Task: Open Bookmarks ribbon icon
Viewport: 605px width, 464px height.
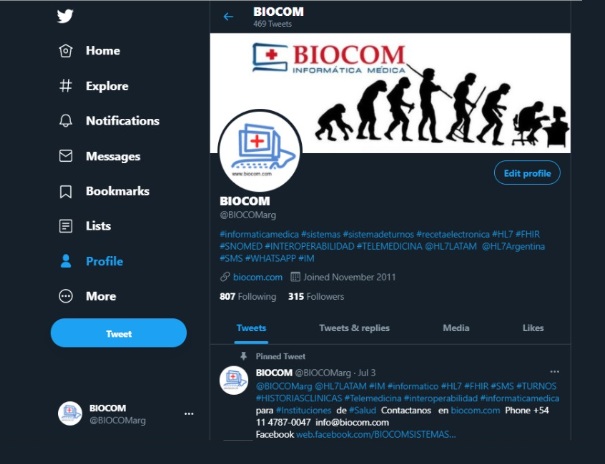Action: pyautogui.click(x=66, y=191)
